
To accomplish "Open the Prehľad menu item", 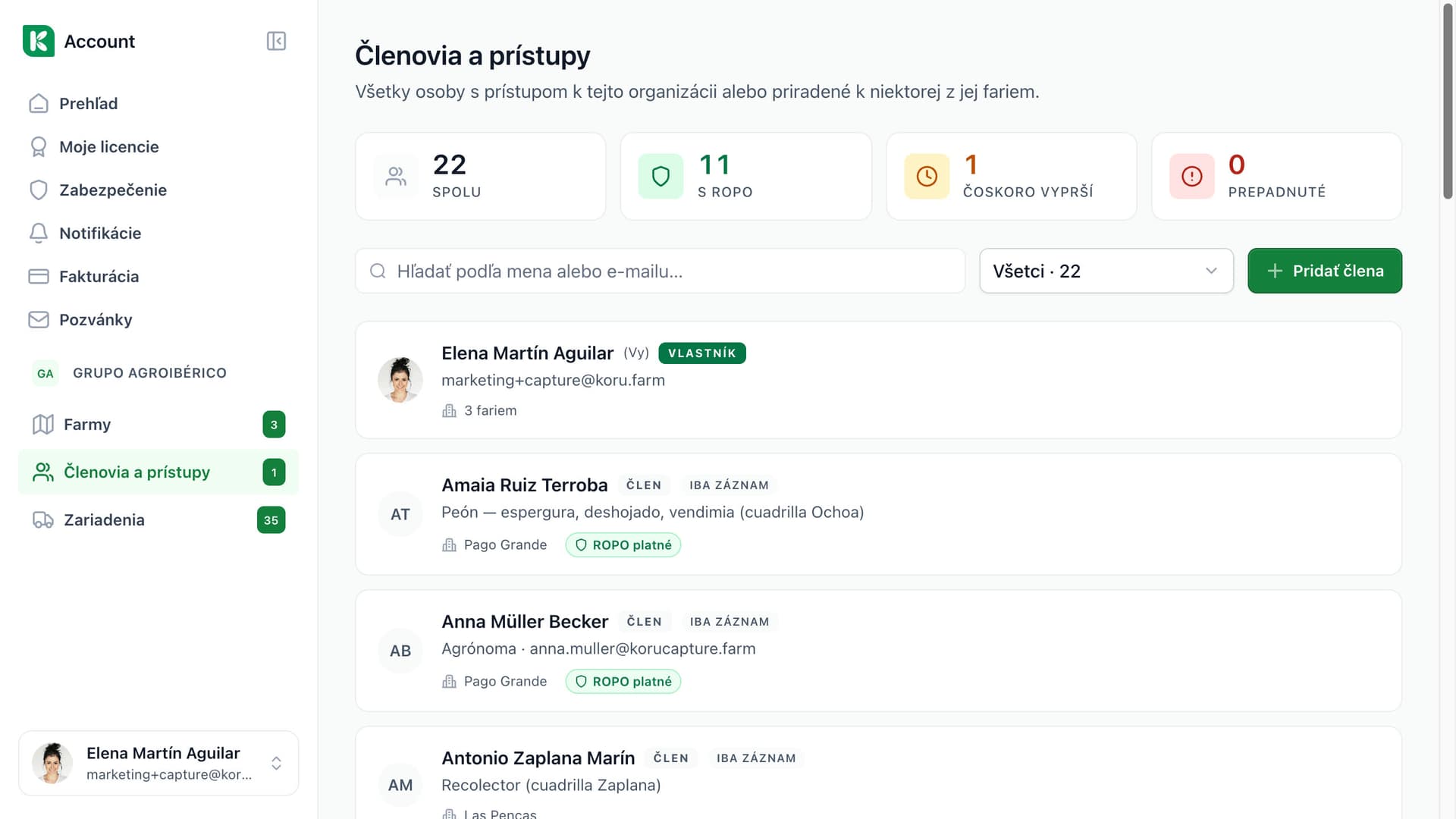I will tap(158, 104).
